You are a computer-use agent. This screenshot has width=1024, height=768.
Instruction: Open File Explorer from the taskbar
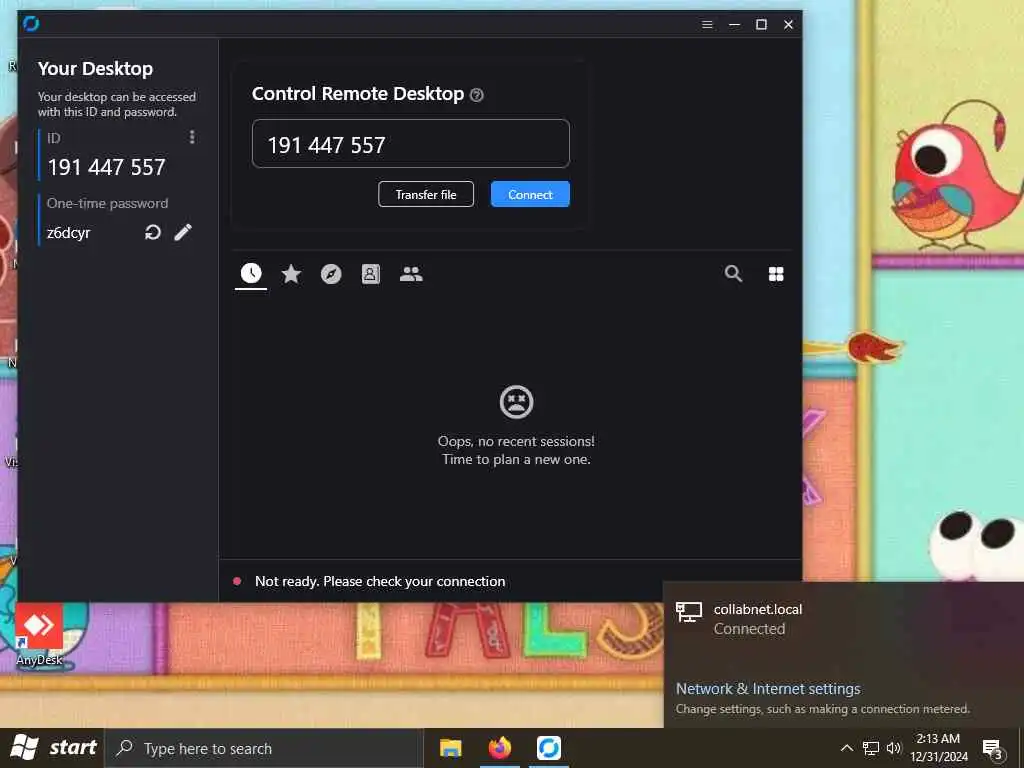451,748
